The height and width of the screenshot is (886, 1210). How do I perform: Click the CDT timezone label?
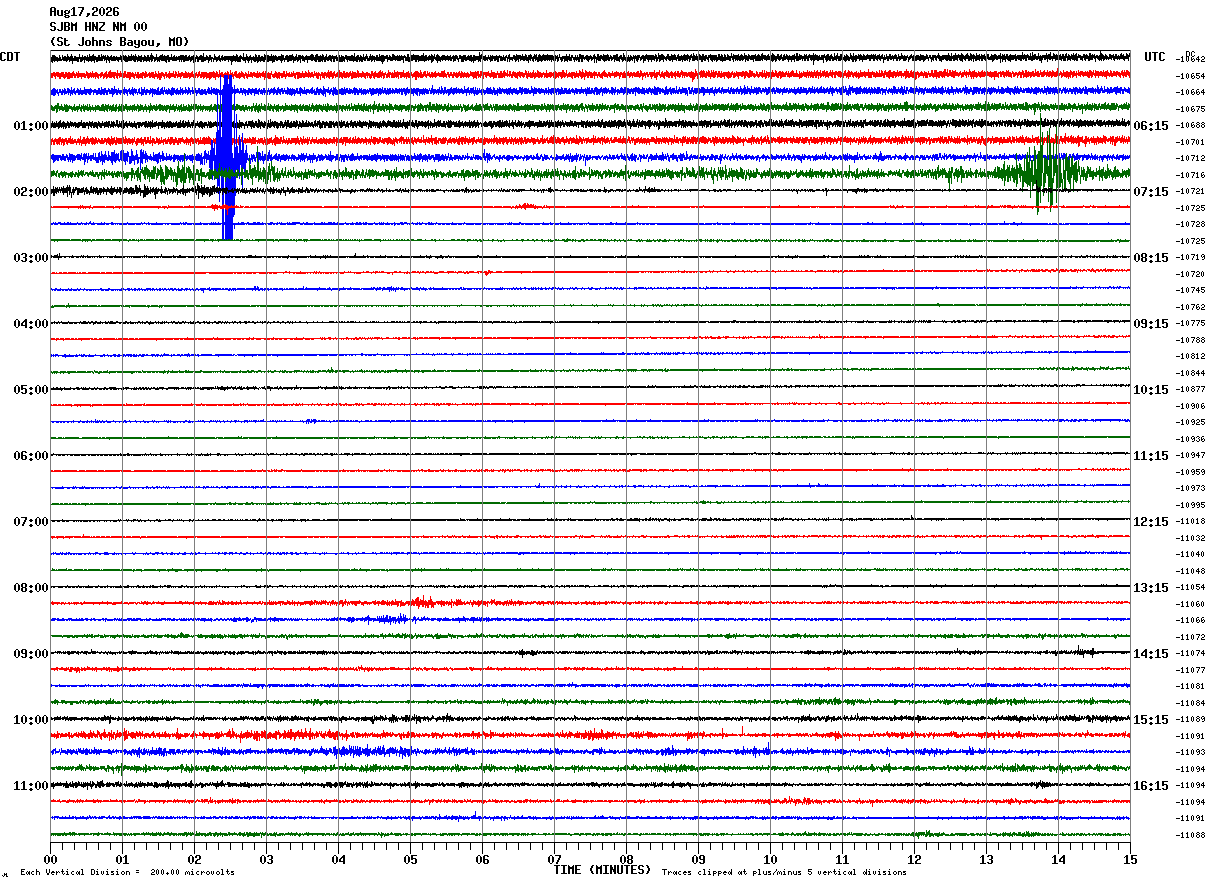[10, 57]
